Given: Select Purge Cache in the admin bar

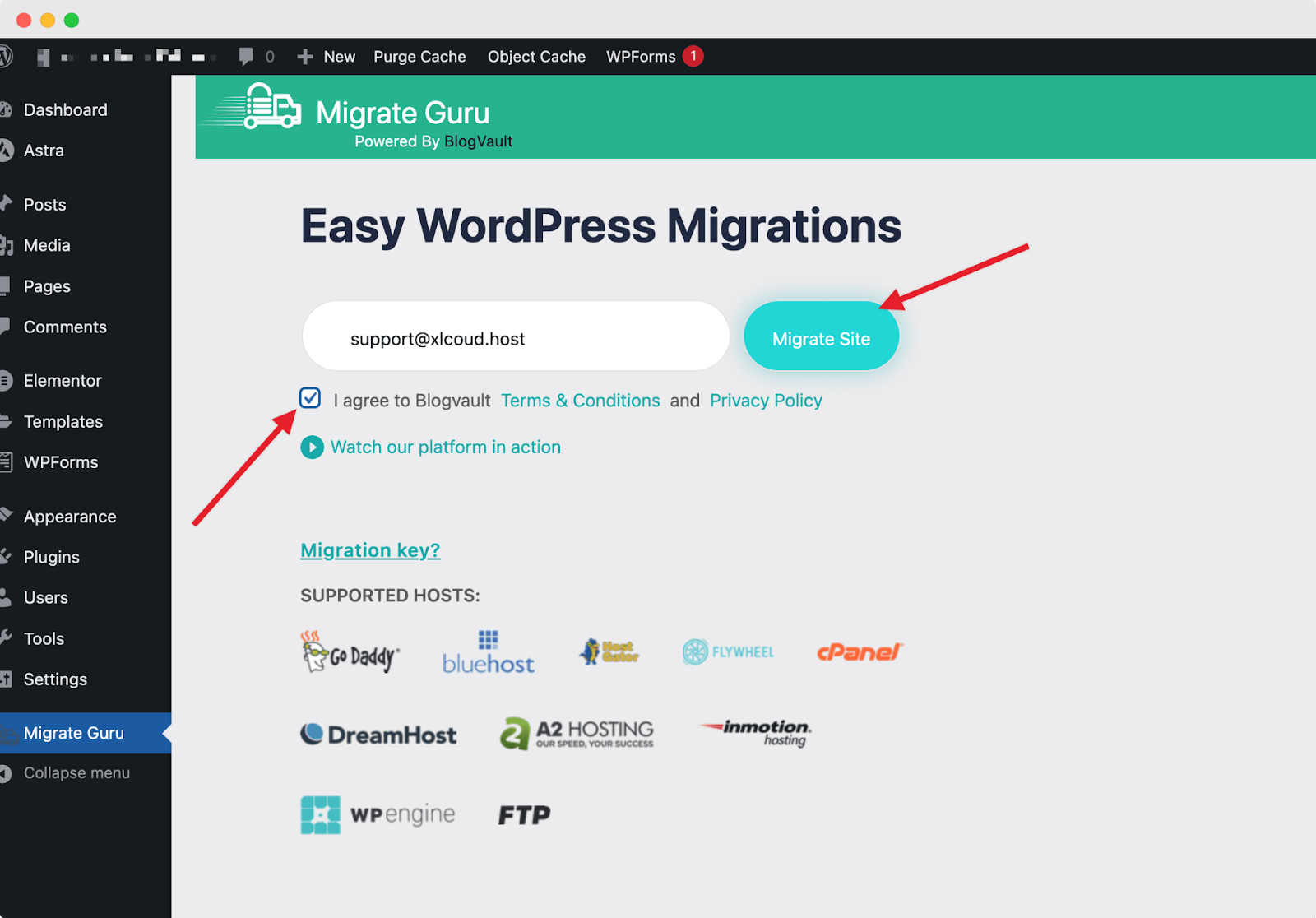Looking at the screenshot, I should 419,56.
